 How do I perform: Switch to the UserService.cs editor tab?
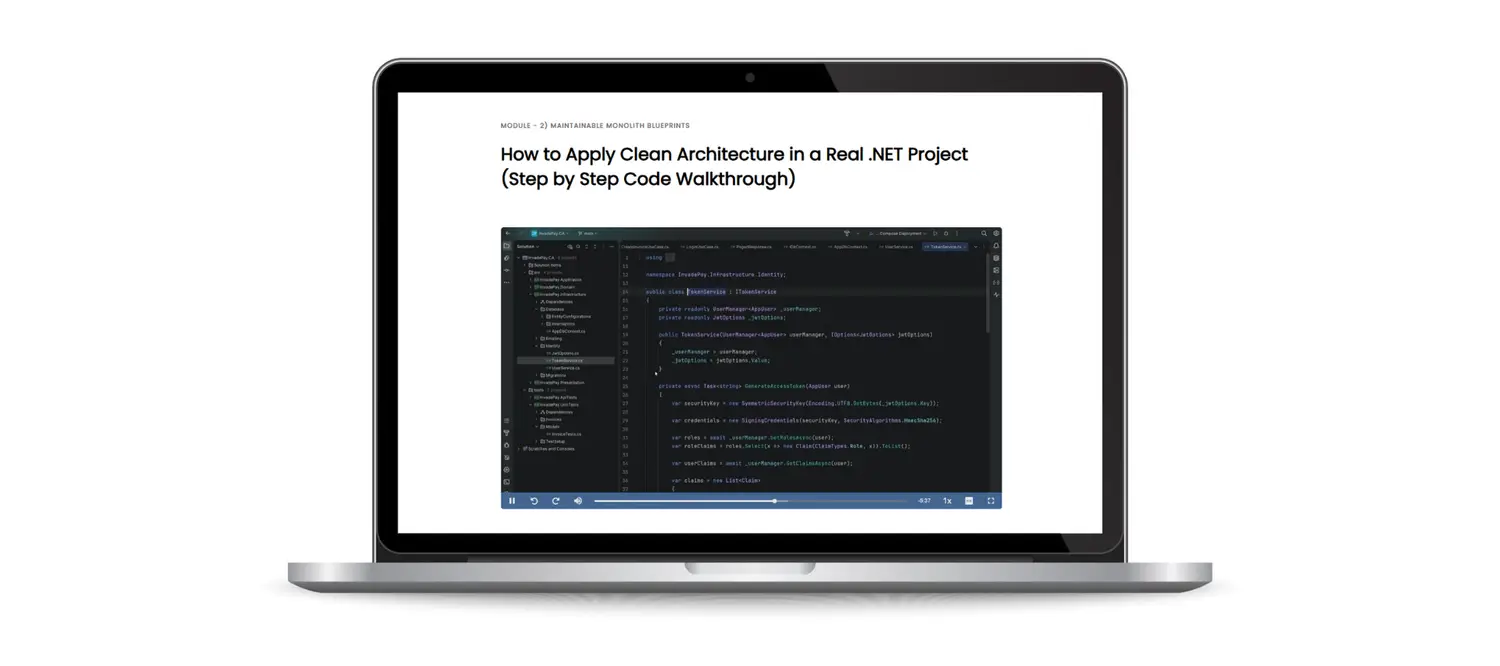pyautogui.click(x=896, y=246)
